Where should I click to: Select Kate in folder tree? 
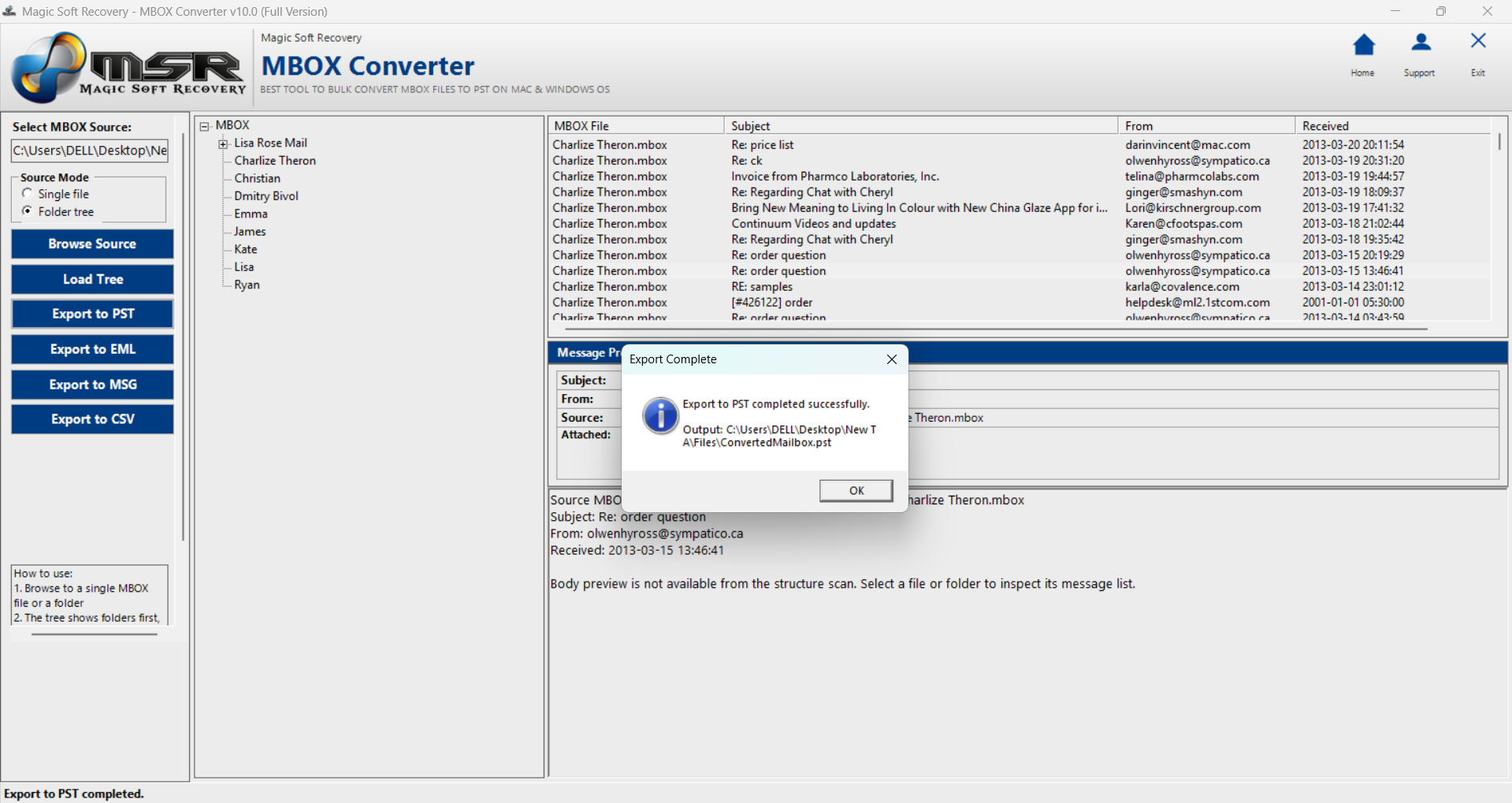click(x=245, y=249)
